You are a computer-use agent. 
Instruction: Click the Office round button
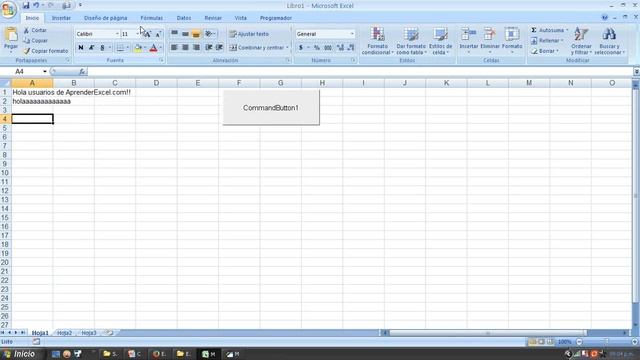coord(8,9)
